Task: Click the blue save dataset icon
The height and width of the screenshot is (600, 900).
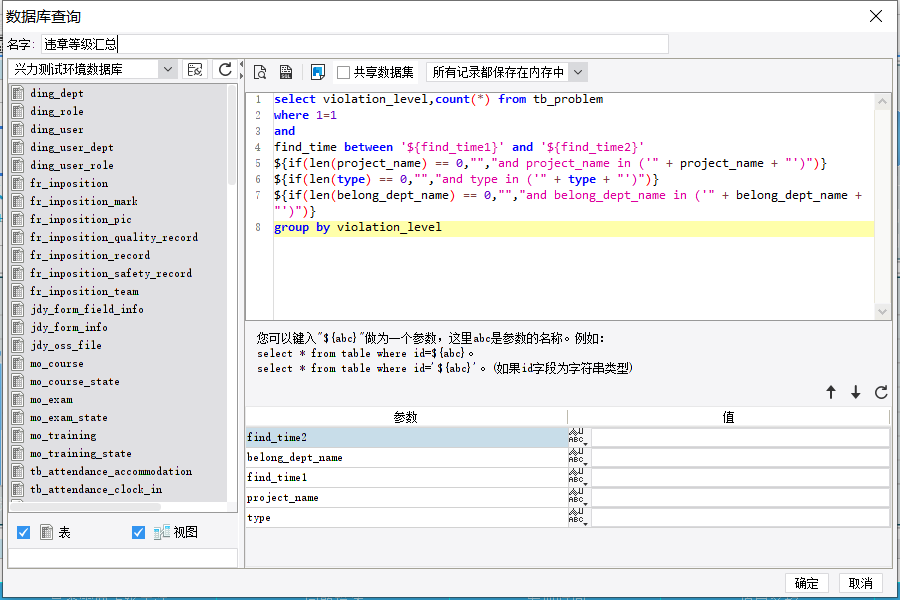Action: [317, 72]
